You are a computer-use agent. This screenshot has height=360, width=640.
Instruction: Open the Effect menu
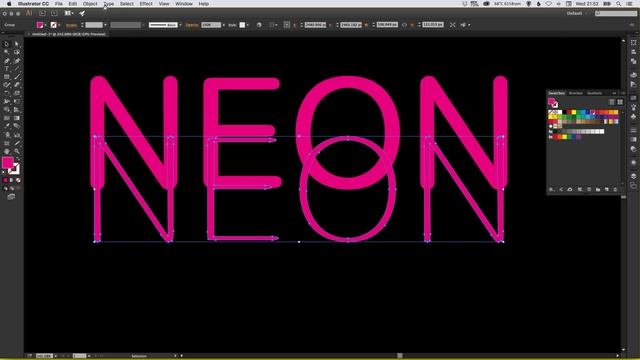coord(146,4)
